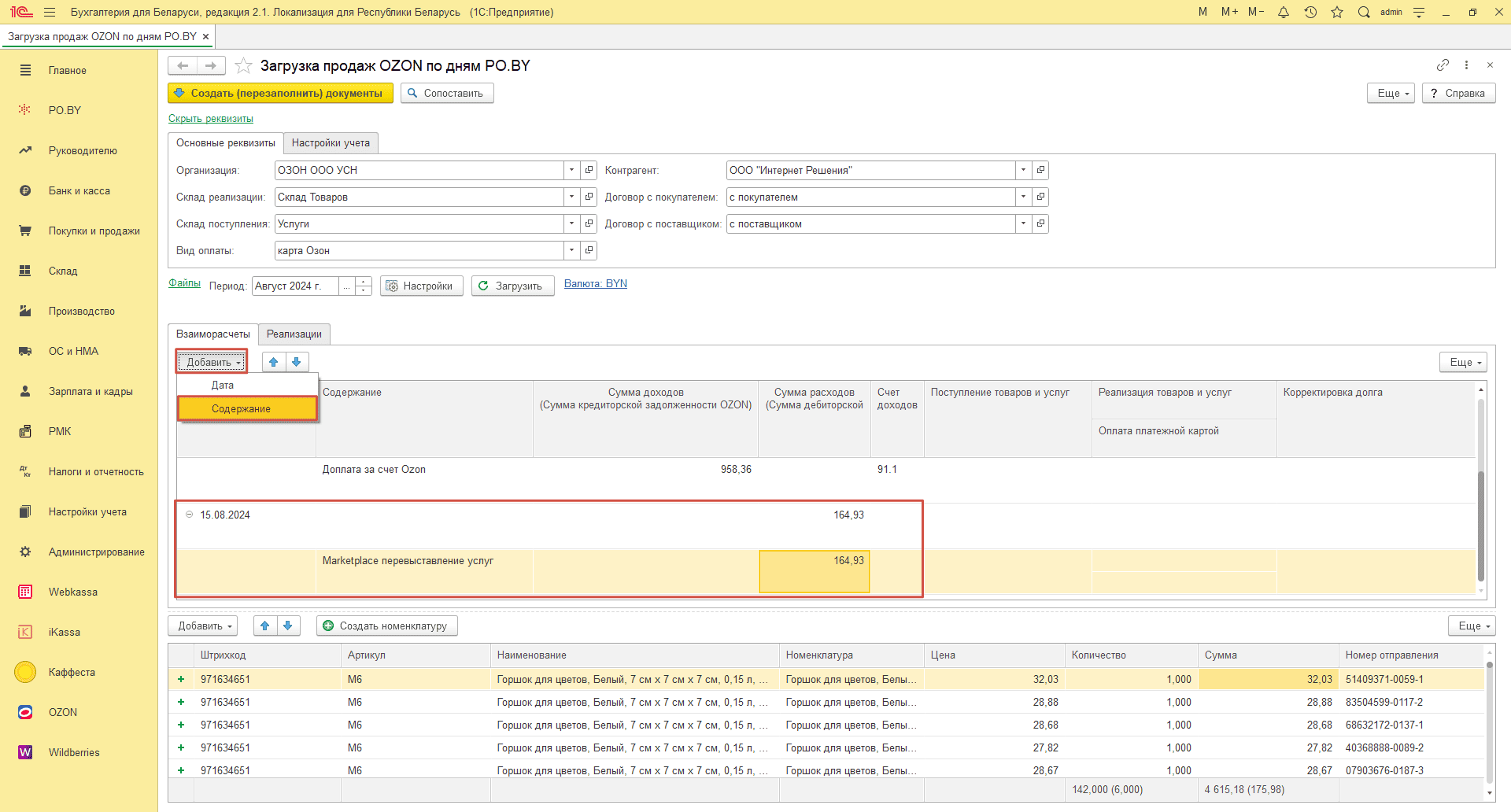This screenshot has width=1511, height=812.
Task: Click the Создать номенклатуру button
Action: point(386,626)
